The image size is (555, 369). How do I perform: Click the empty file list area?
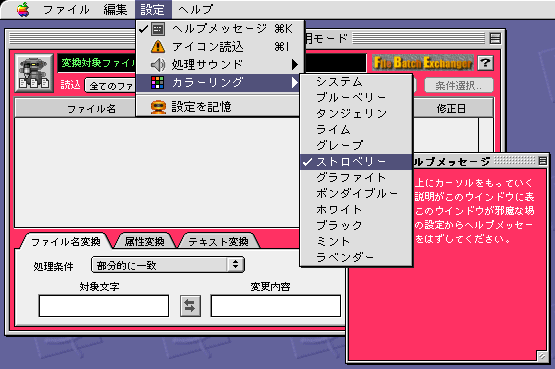click(157, 173)
